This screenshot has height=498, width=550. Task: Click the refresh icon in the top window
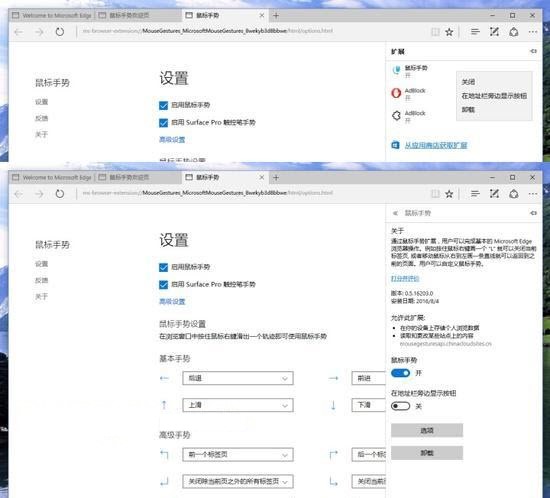point(60,32)
